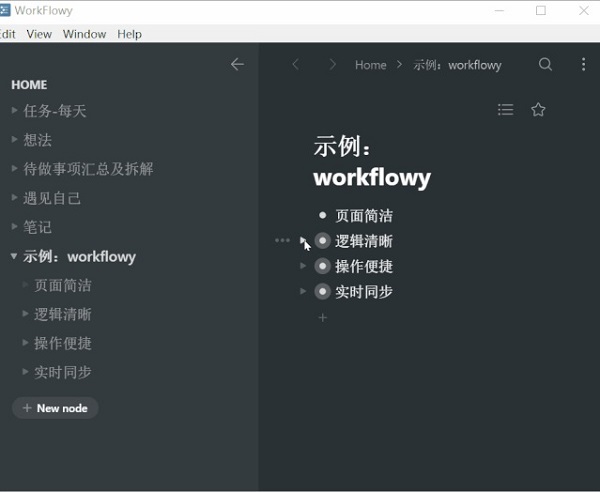
Task: Collapse the sidebar with the left arrow
Action: (237, 64)
